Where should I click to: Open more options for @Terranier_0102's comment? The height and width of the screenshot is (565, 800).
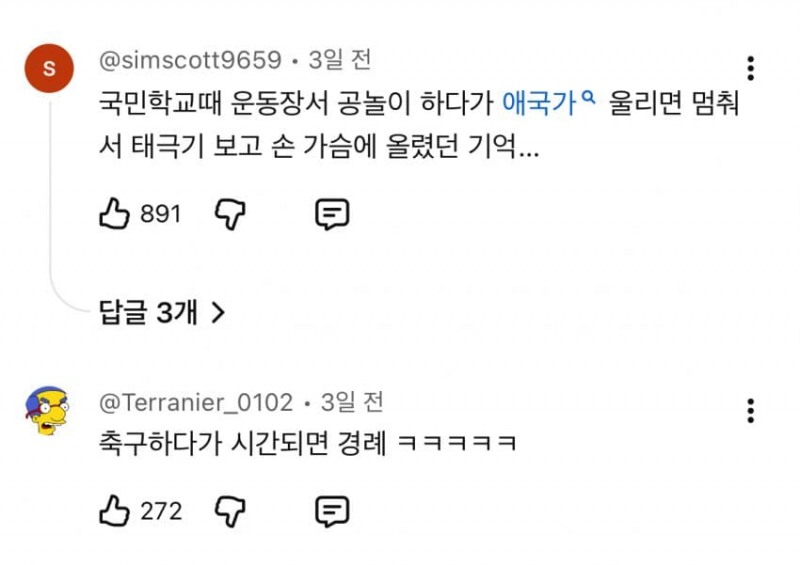(x=751, y=410)
